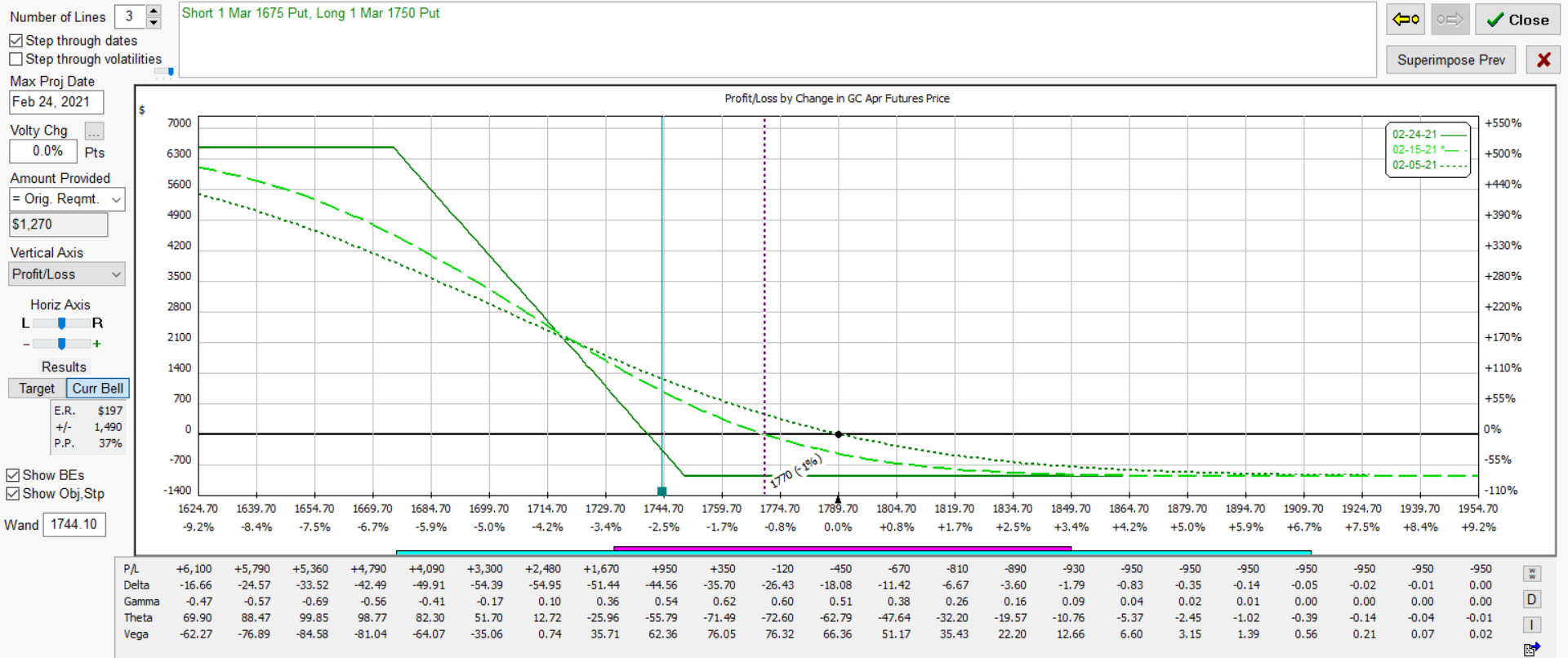The height and width of the screenshot is (658, 1568).
Task: Enable Step through volatilities
Action: click(x=16, y=60)
